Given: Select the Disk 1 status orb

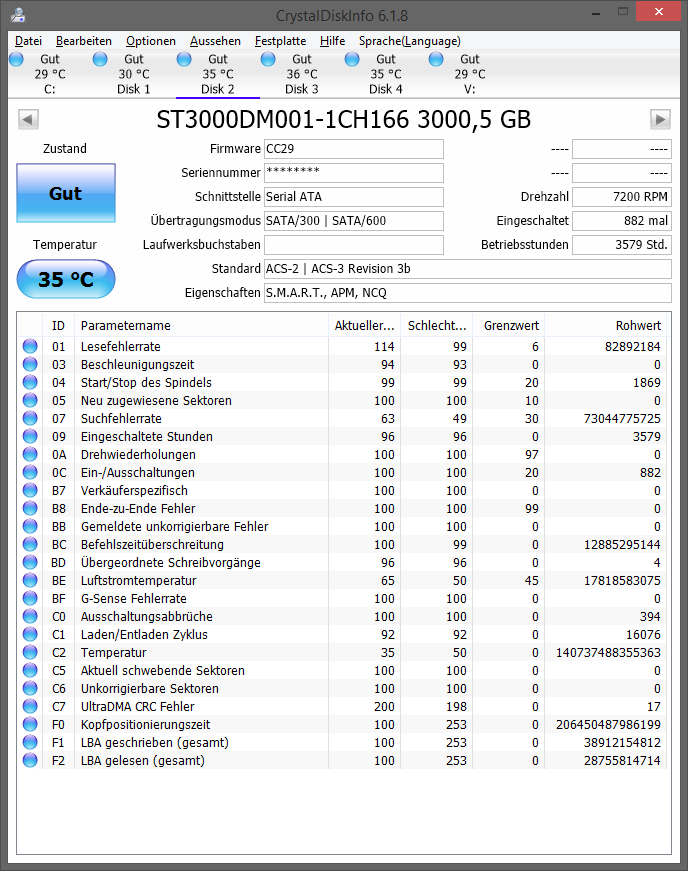Looking at the screenshot, I should (x=101, y=59).
